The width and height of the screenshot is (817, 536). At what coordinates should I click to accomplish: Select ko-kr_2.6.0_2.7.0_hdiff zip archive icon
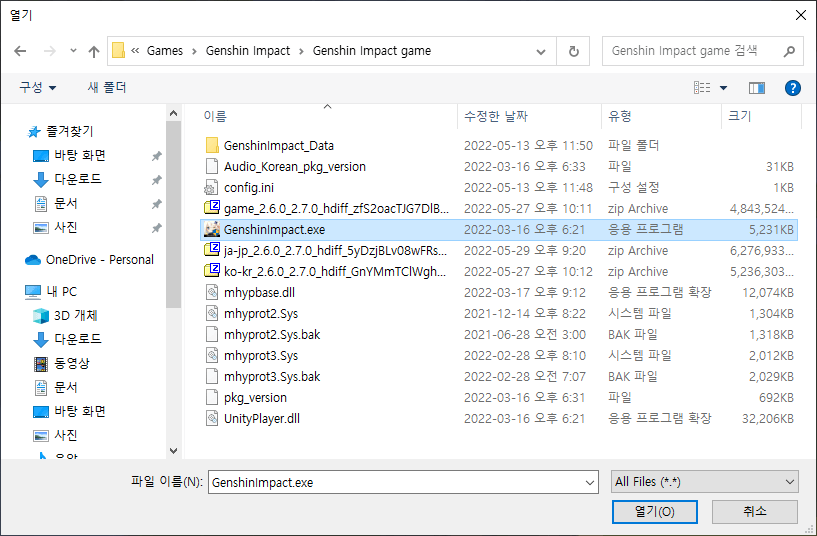212,271
